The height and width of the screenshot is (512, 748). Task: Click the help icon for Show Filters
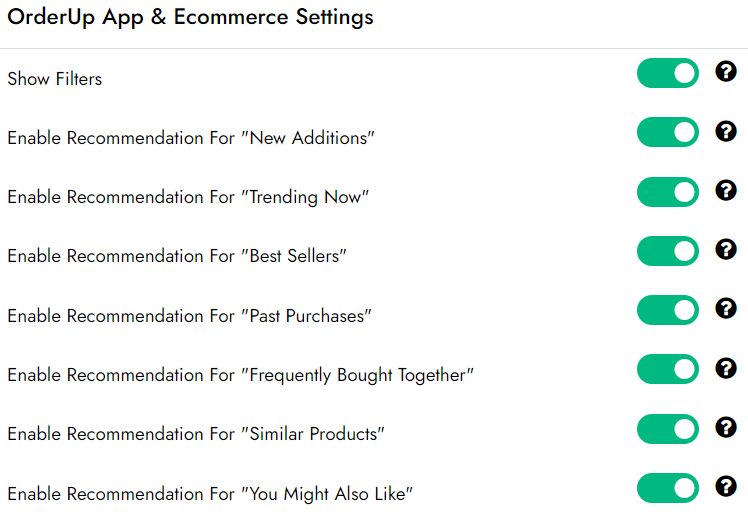click(726, 72)
